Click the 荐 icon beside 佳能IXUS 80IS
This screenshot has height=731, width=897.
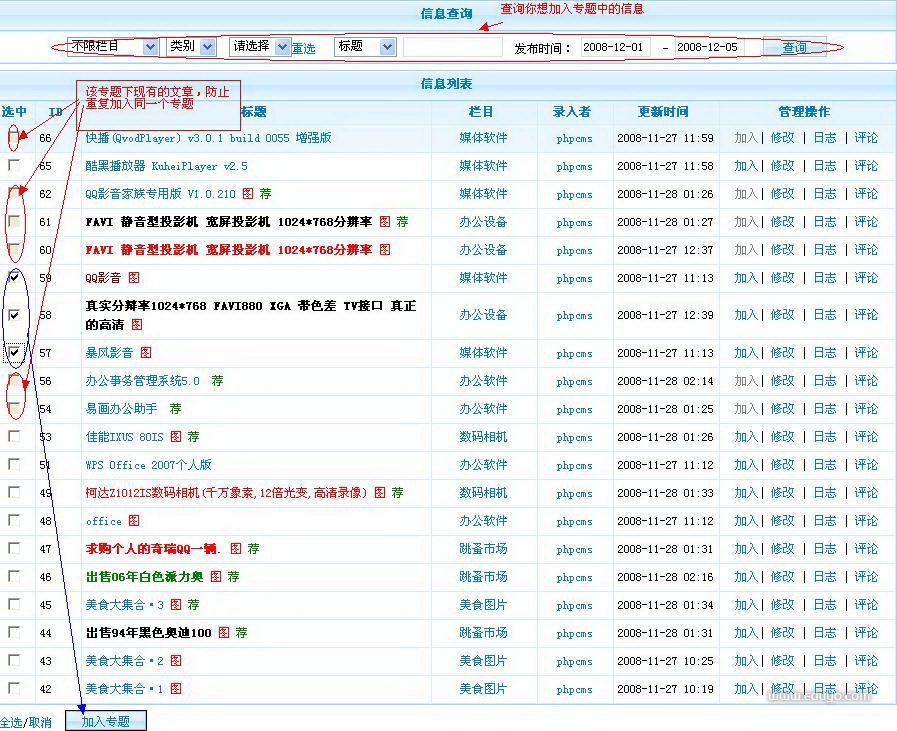coord(193,437)
